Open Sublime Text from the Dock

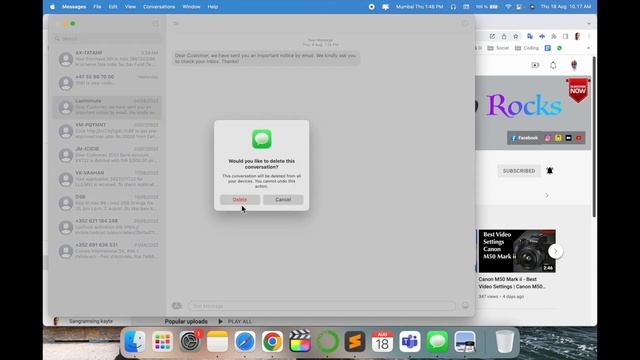pyautogui.click(x=355, y=341)
